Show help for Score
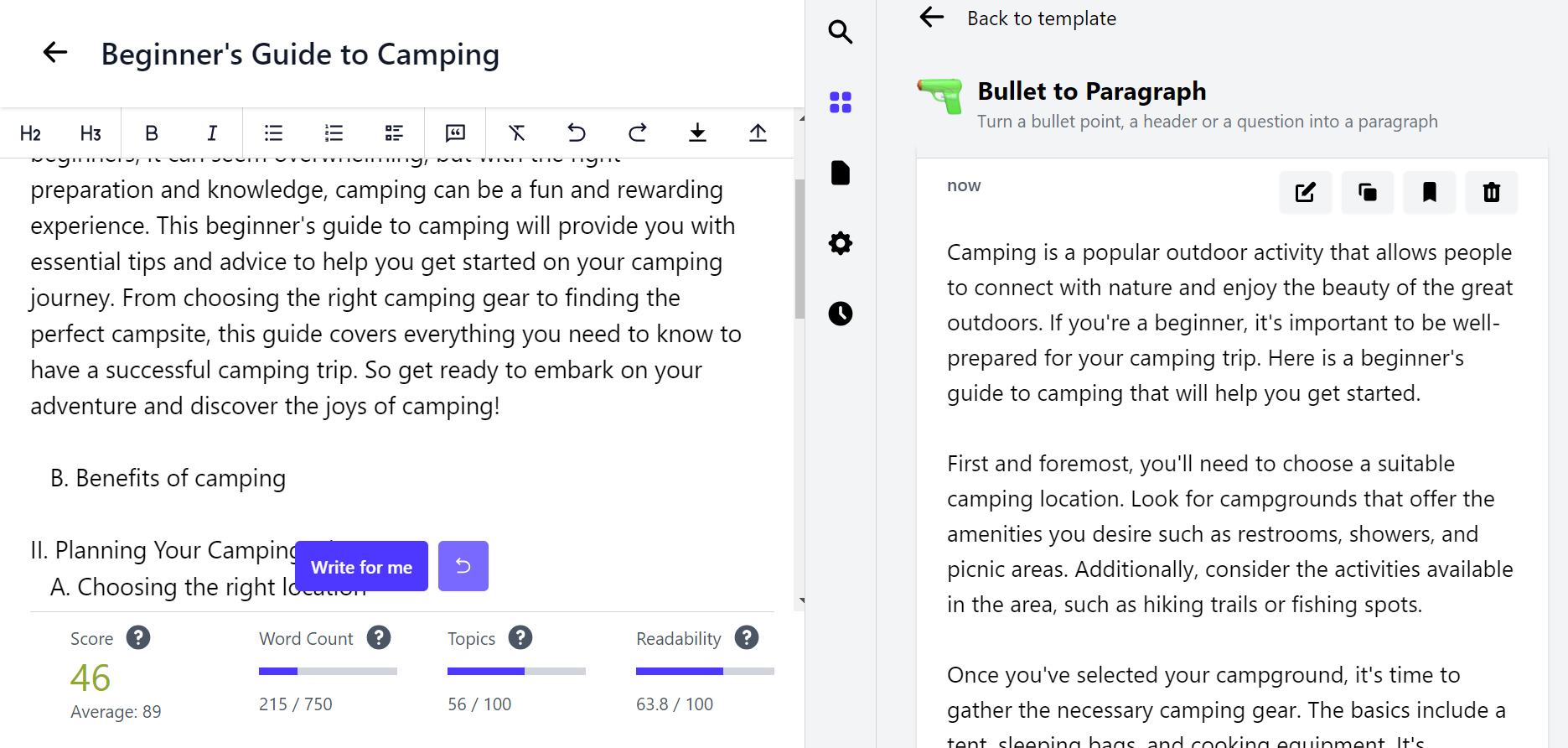The image size is (1568, 748). point(138,638)
